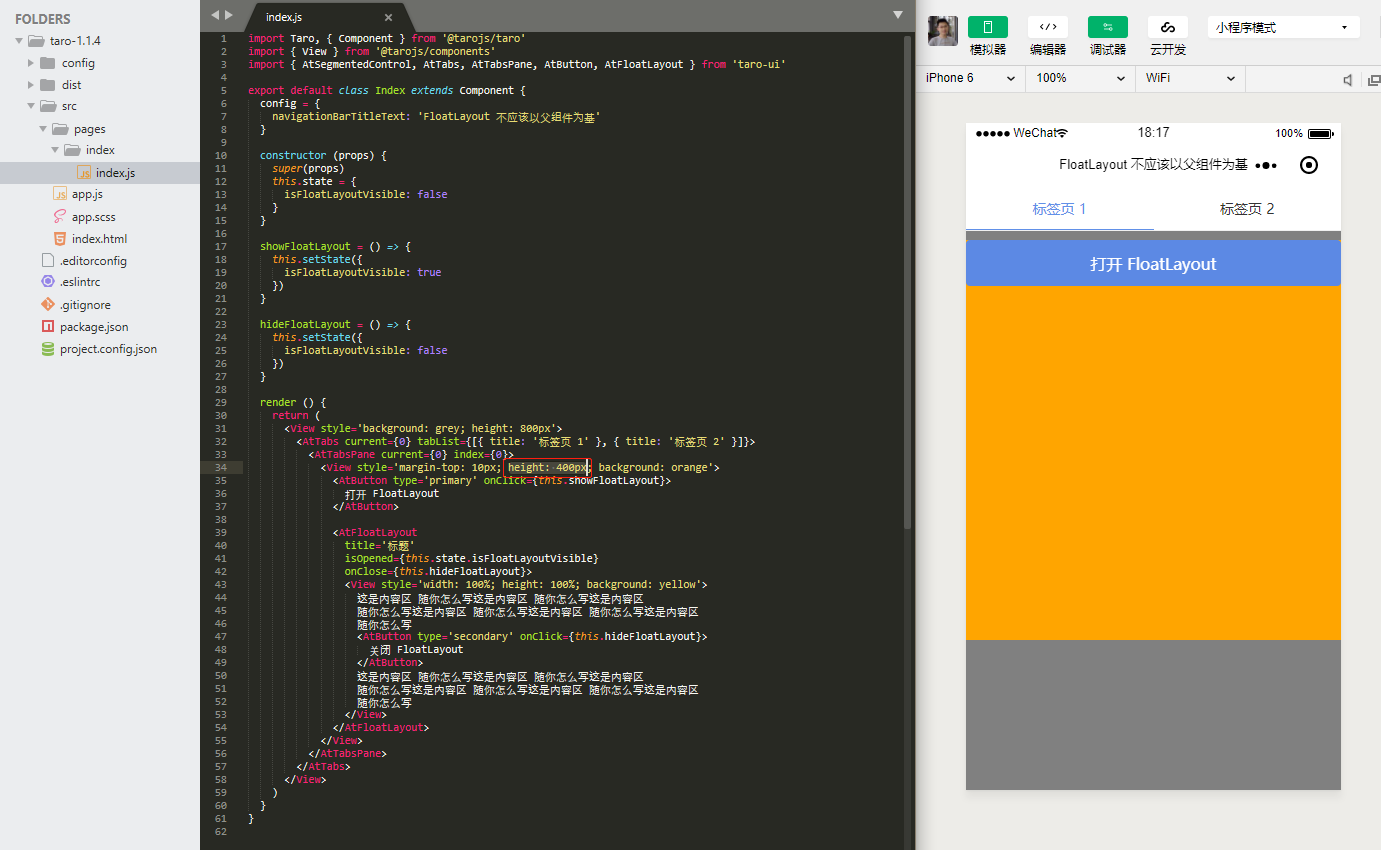Open the 小程序模式 mode dropdown
1381x850 pixels.
[1283, 26]
